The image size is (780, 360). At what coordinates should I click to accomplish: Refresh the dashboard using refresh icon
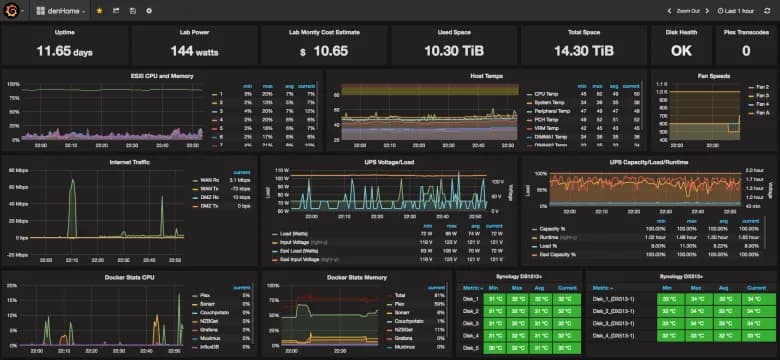(767, 11)
